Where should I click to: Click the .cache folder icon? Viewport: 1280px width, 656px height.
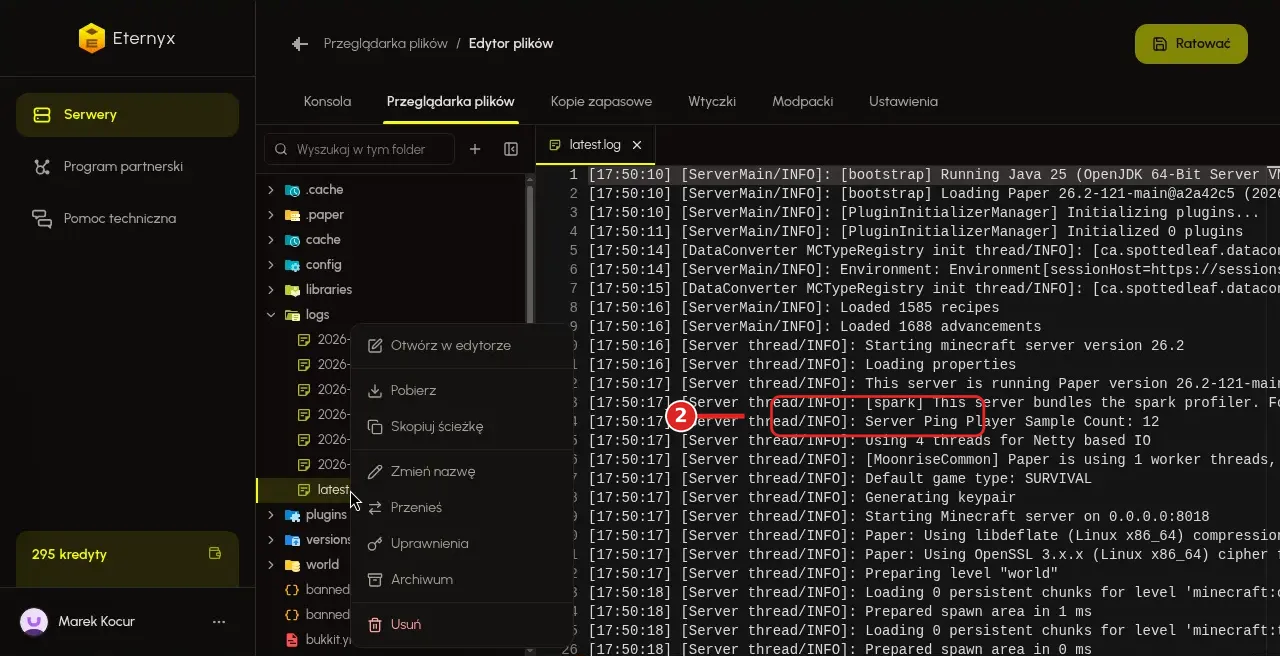click(292, 190)
